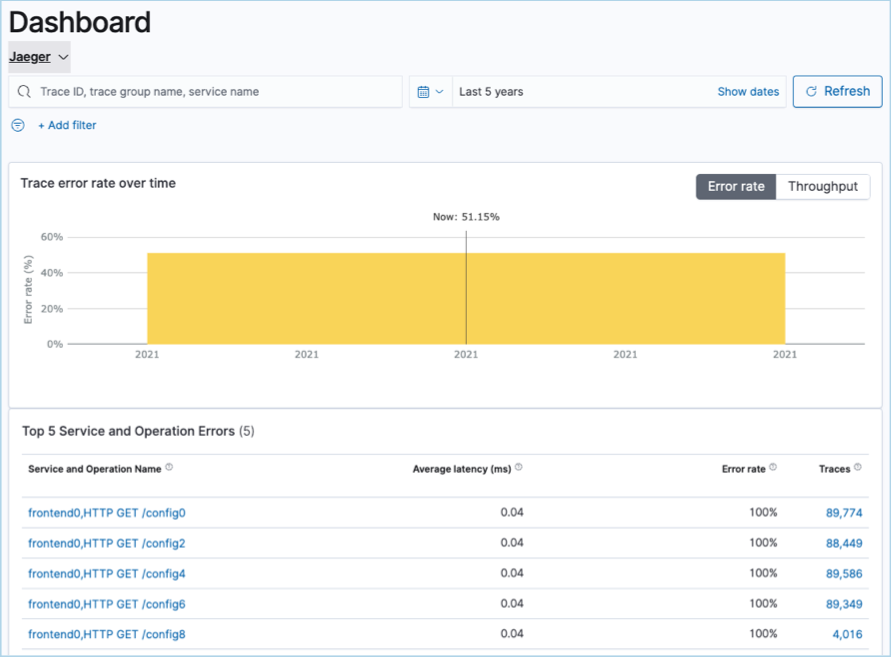
Task: Click info icon next to Average latency
Action: (519, 468)
